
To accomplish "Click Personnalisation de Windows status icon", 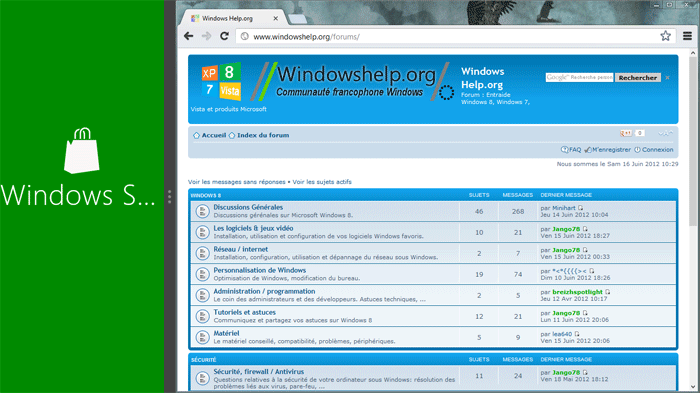I will (x=203, y=274).
